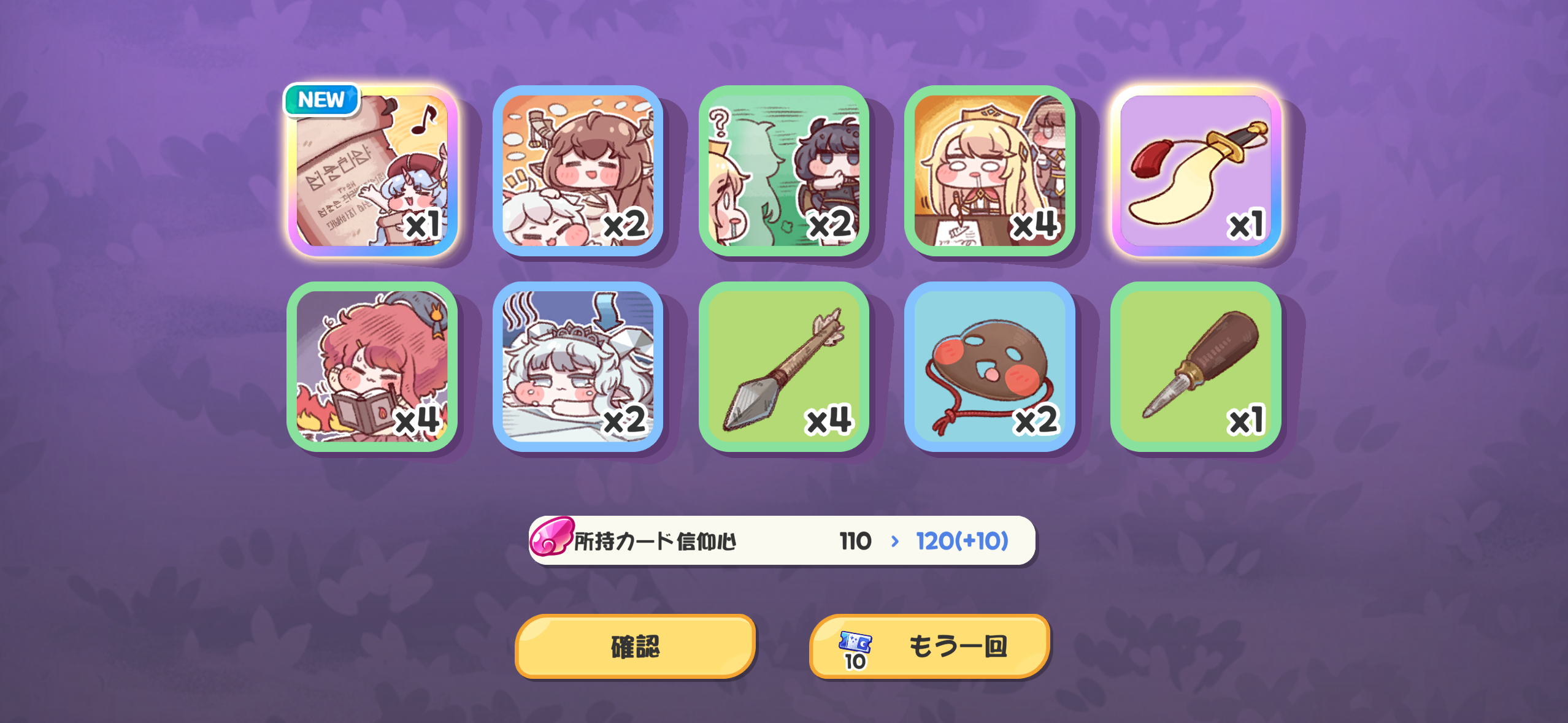Click the 確認 confirm button
This screenshot has height=723, width=1568.
(635, 646)
